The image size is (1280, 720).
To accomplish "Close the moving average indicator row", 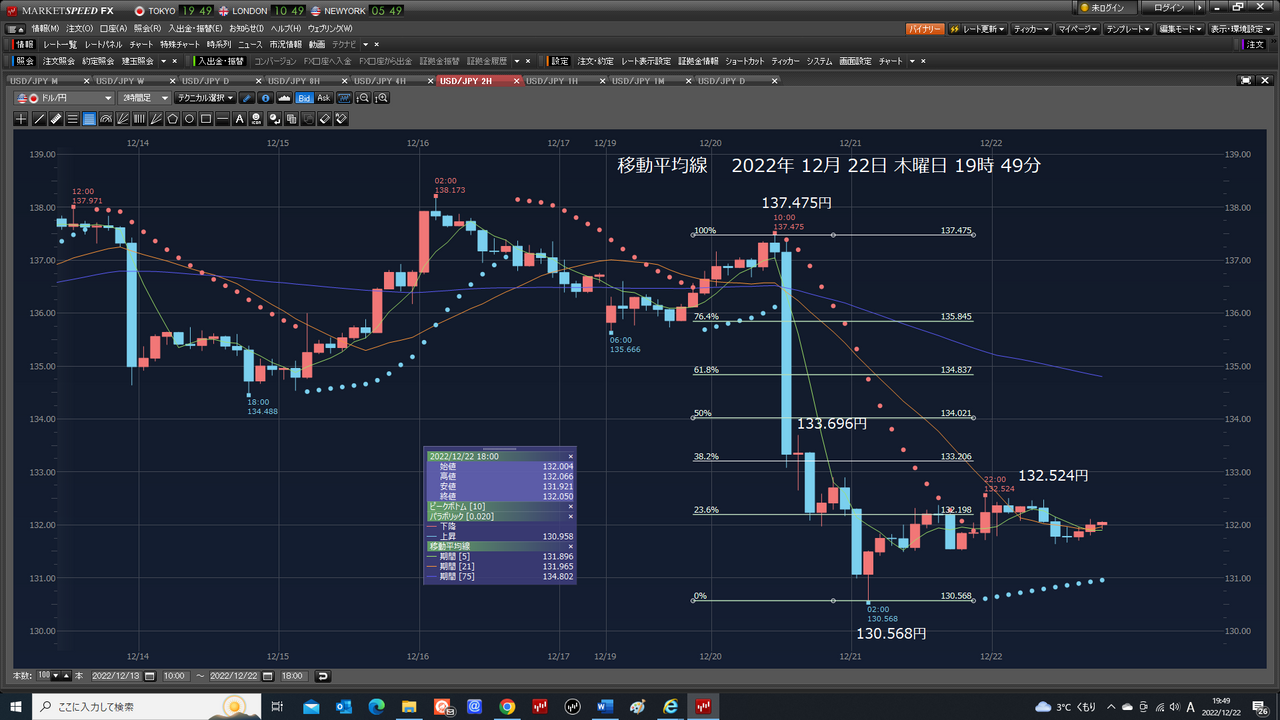I will click(571, 546).
